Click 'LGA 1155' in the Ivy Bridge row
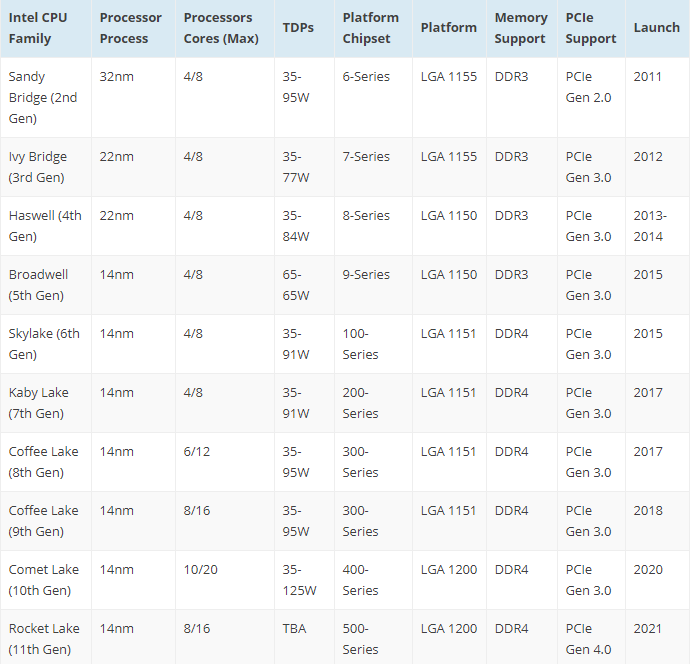 pos(449,157)
